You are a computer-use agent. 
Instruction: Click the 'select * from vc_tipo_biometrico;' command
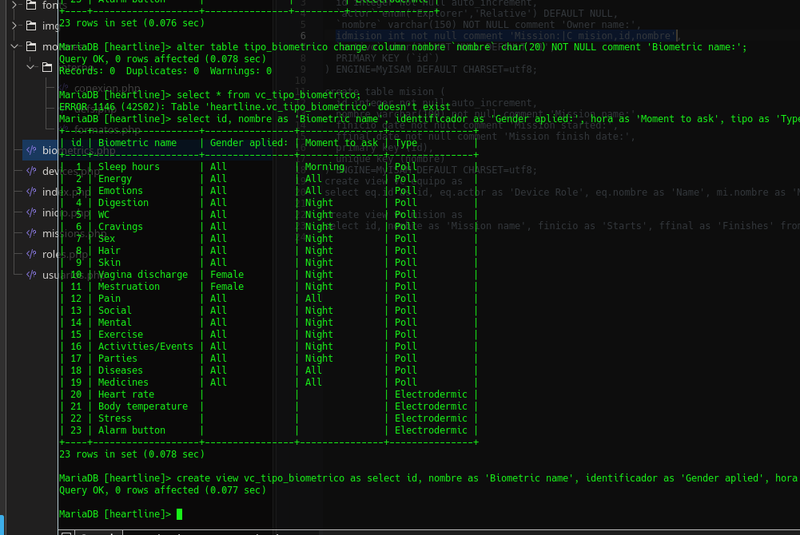(x=269, y=95)
